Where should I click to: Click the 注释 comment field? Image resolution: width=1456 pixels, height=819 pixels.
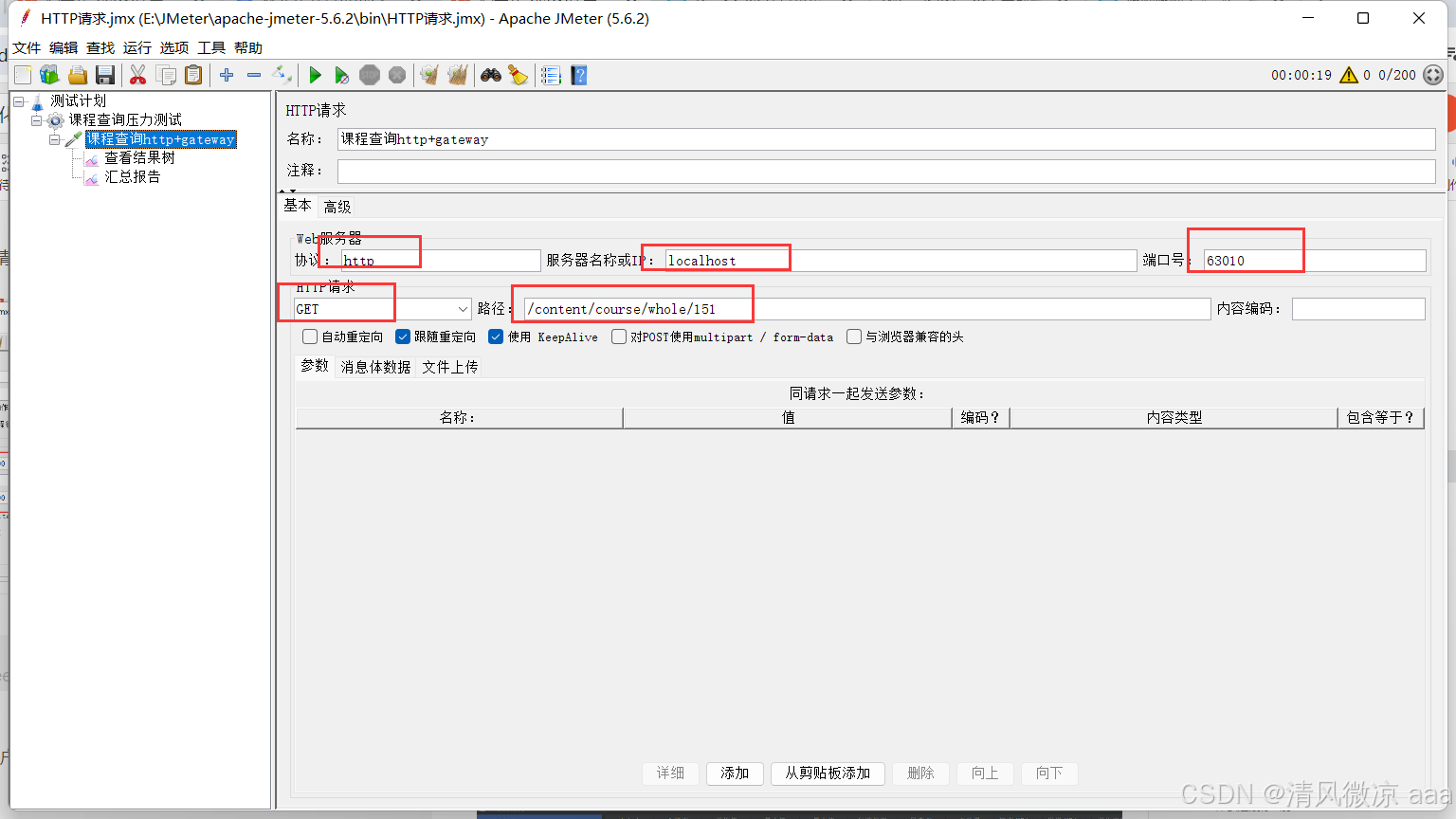point(886,171)
